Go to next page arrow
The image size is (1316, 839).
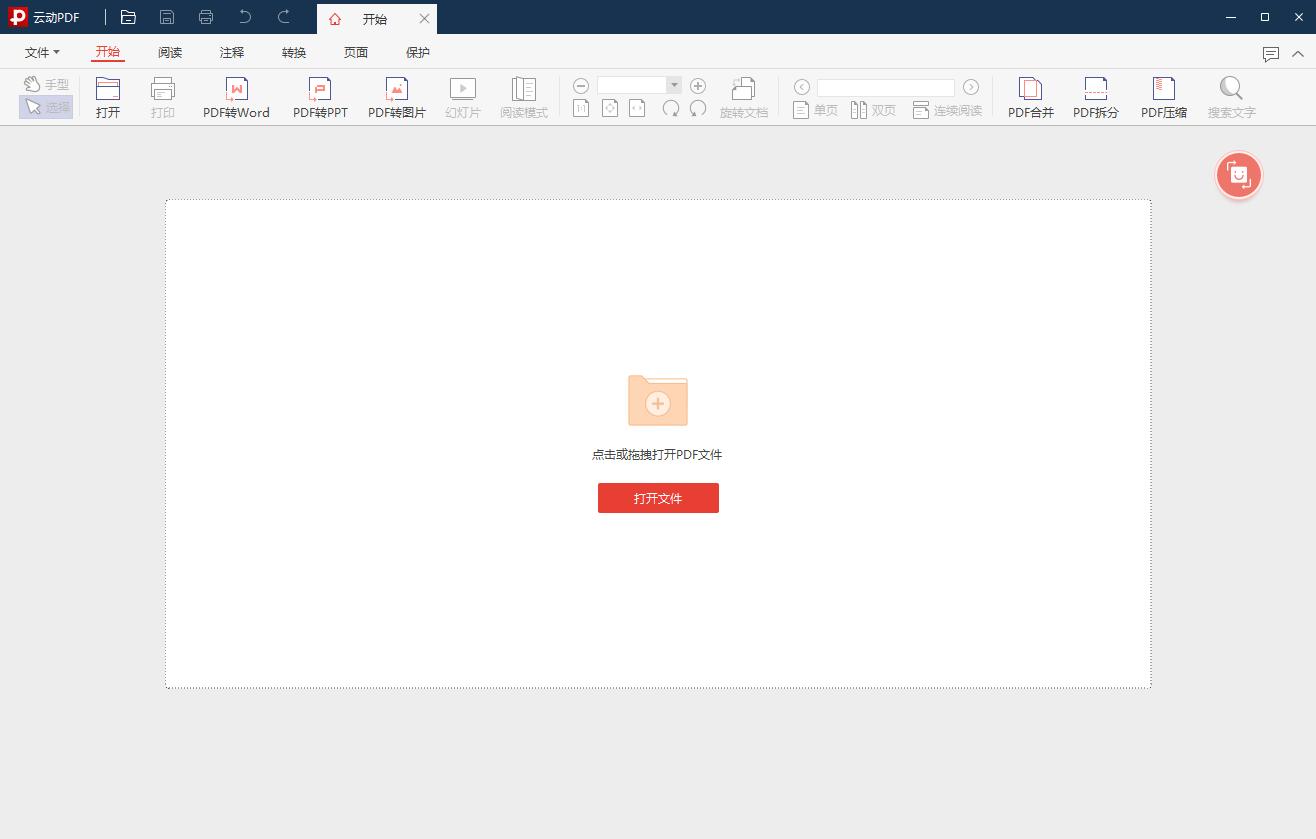click(971, 87)
